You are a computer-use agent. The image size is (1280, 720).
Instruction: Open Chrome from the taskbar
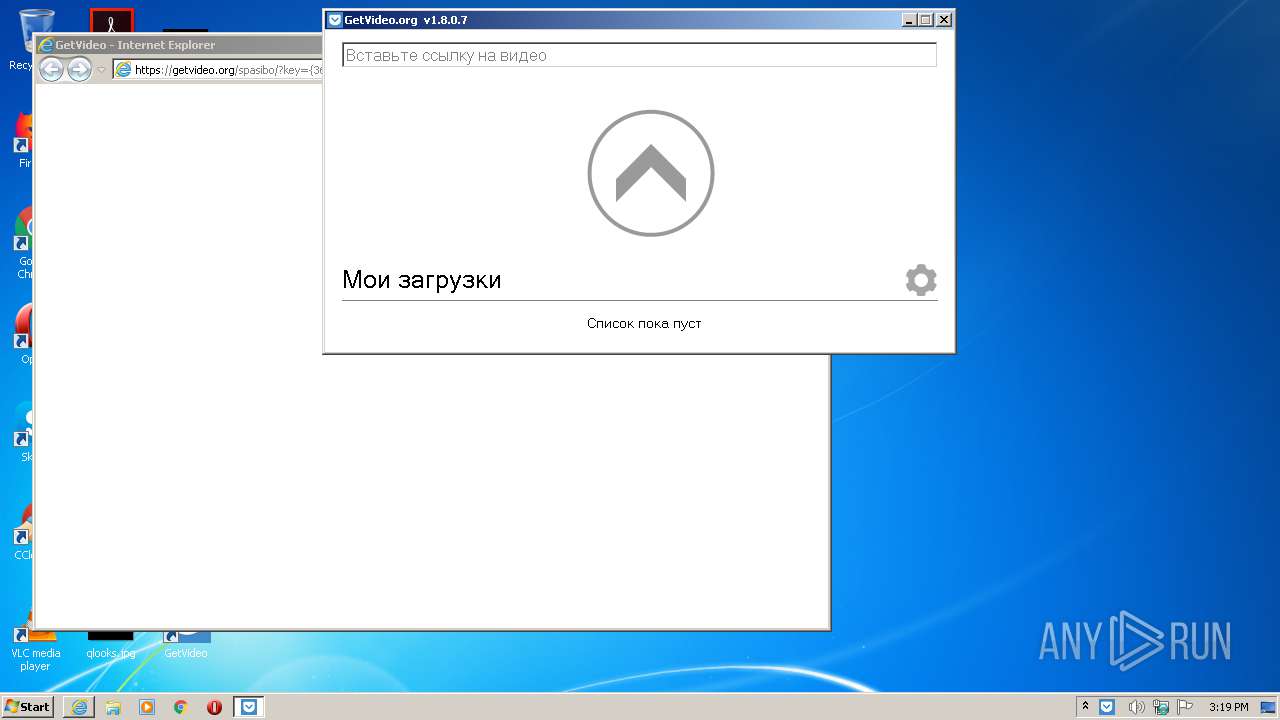pos(181,707)
